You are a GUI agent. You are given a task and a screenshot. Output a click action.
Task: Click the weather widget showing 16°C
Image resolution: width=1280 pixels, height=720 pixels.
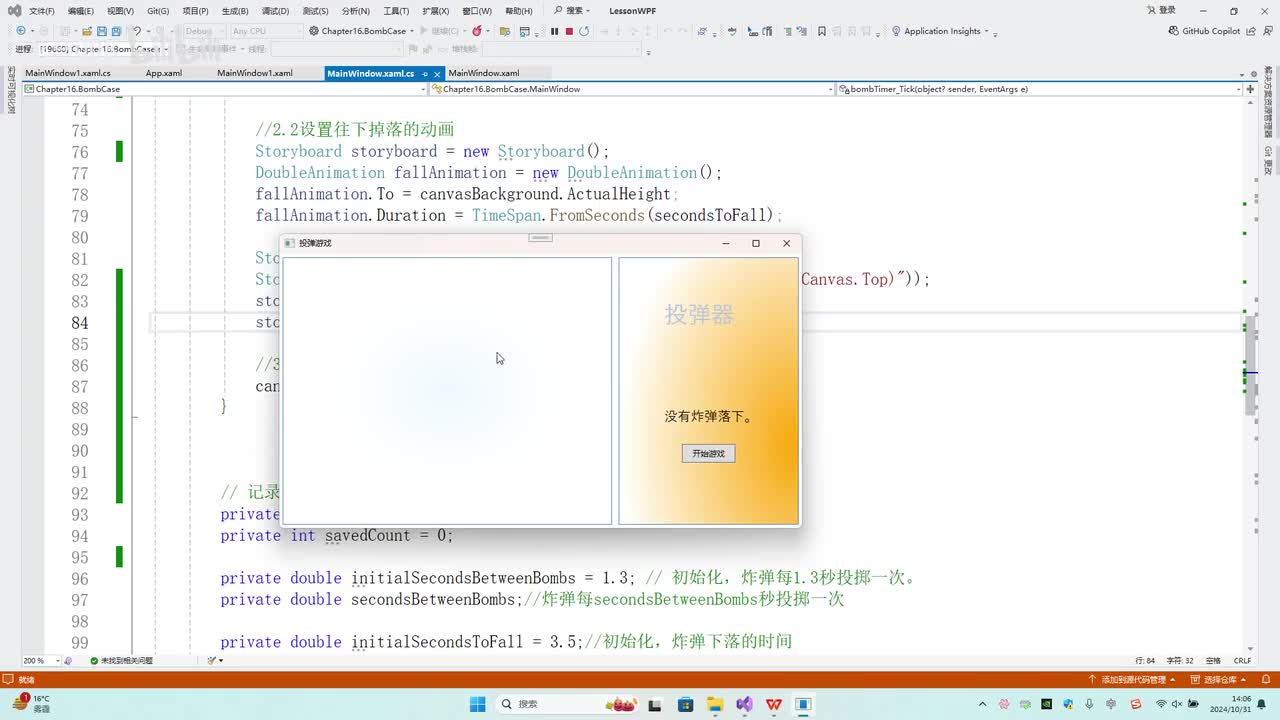click(x=30, y=703)
